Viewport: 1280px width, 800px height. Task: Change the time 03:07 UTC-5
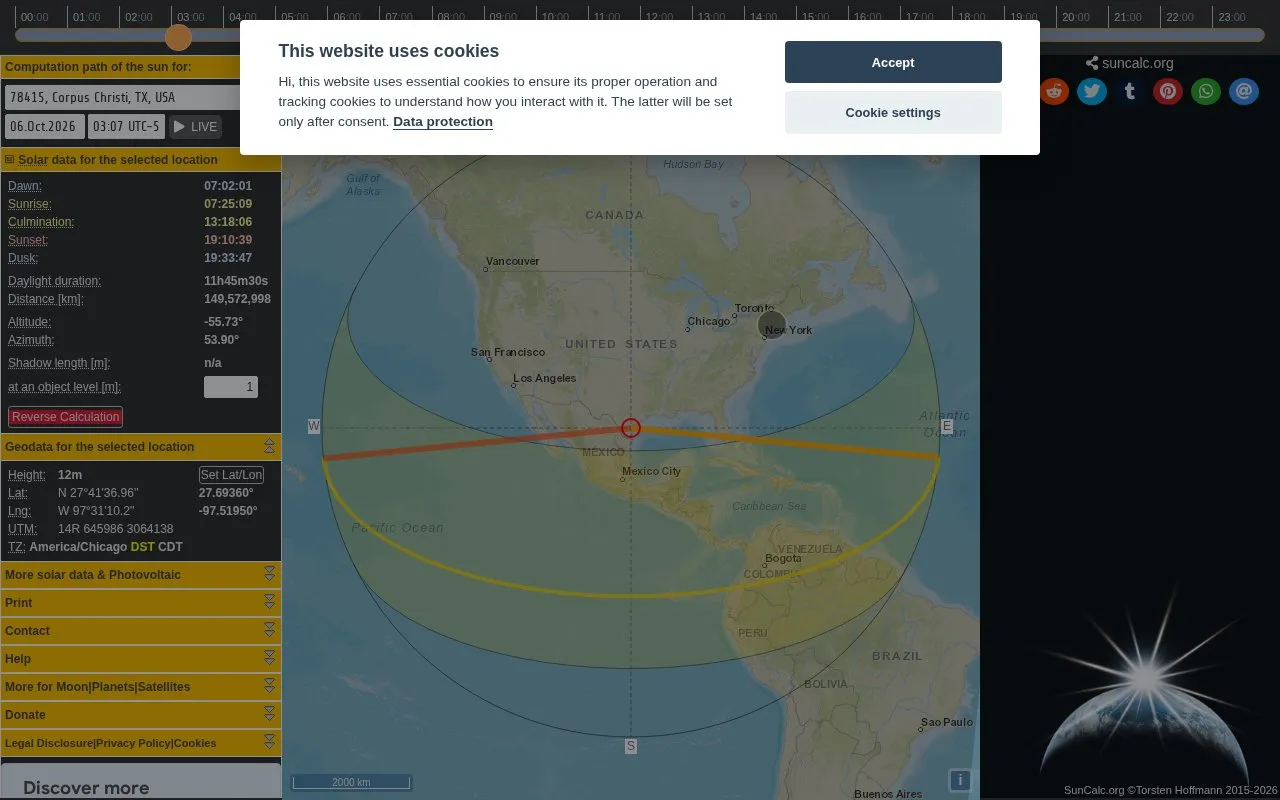pyautogui.click(x=126, y=126)
